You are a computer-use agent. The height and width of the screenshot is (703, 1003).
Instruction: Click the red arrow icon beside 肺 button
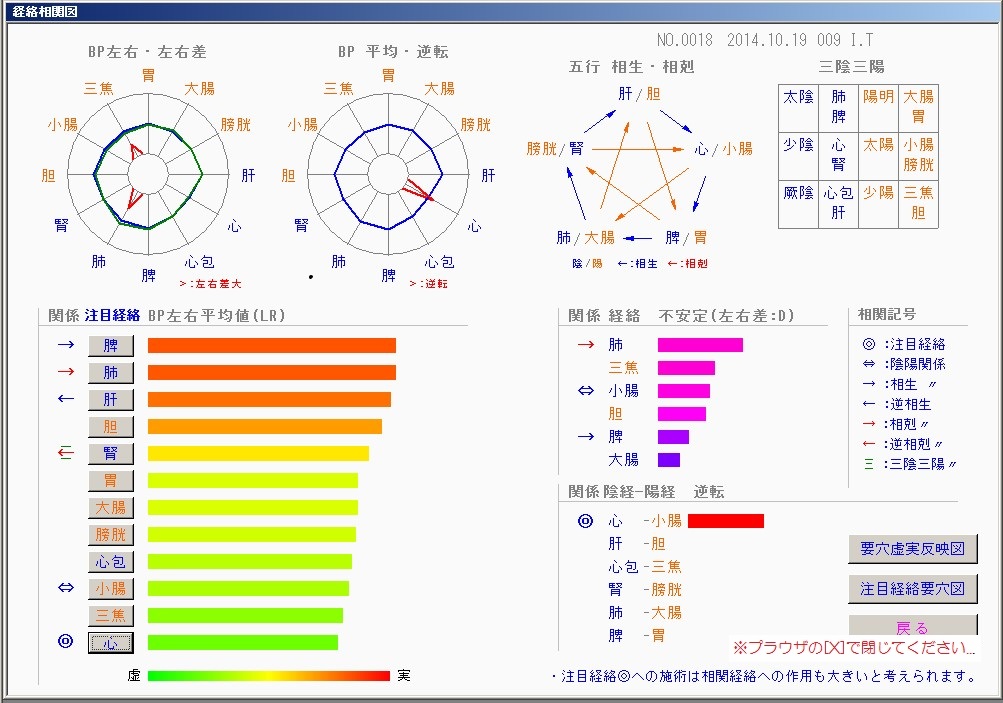66,373
